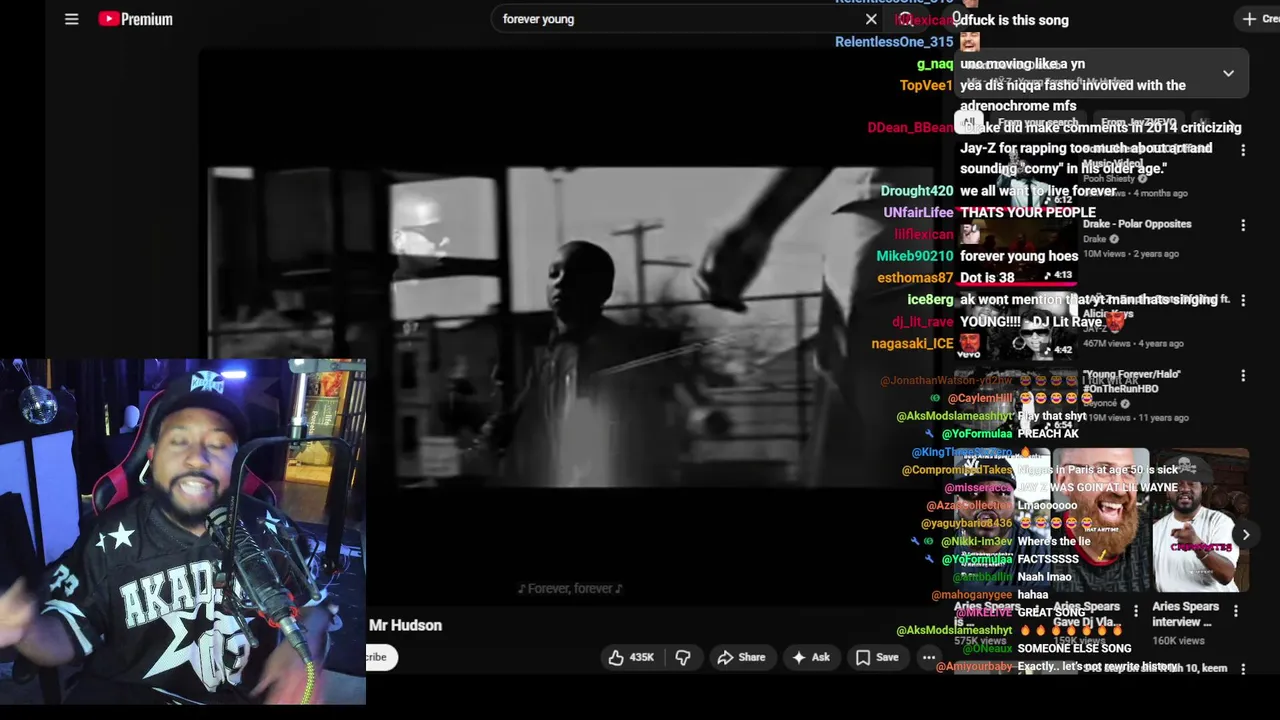Open options for 'Aries Spears interview' short

(x=1235, y=610)
